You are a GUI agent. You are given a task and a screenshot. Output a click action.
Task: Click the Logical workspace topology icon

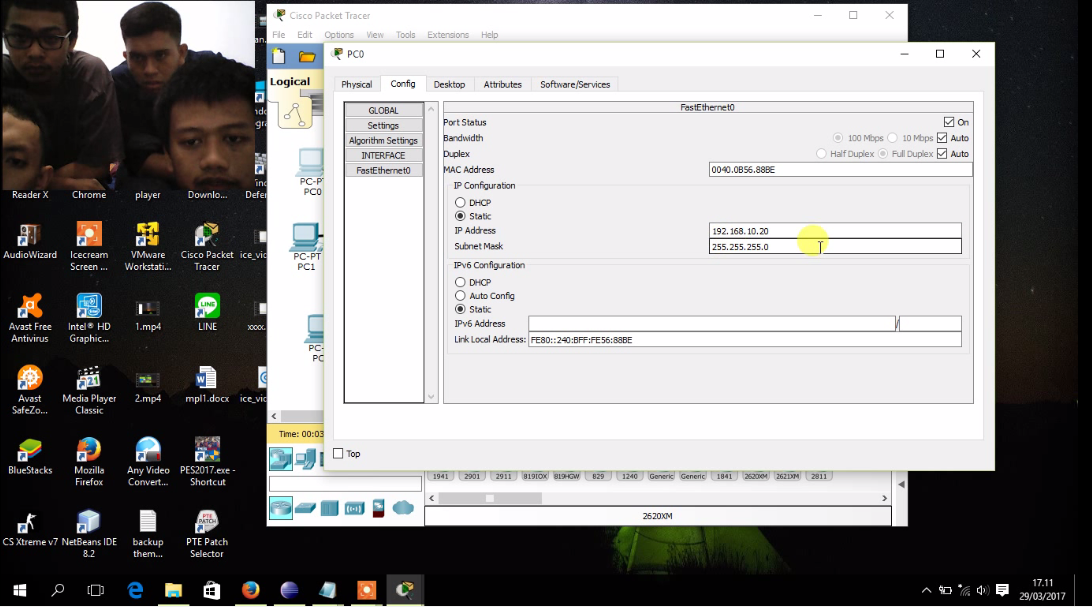pyautogui.click(x=295, y=114)
